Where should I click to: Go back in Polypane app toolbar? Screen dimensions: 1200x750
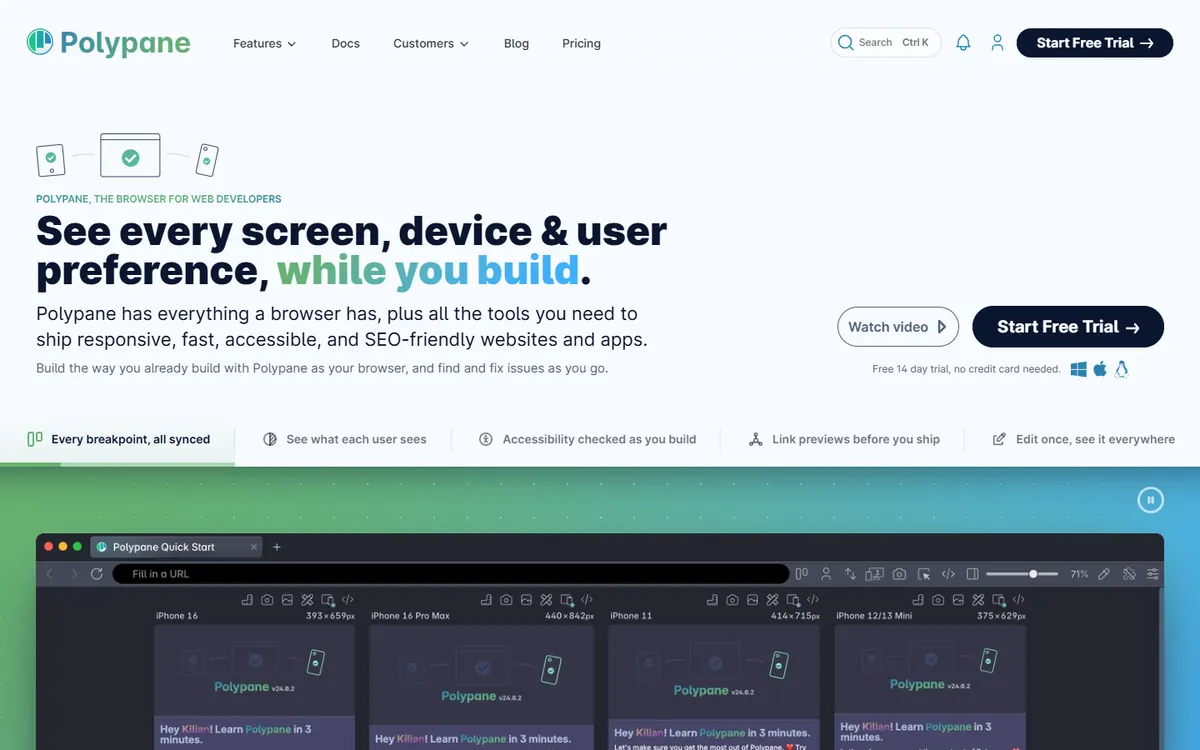click(x=50, y=574)
